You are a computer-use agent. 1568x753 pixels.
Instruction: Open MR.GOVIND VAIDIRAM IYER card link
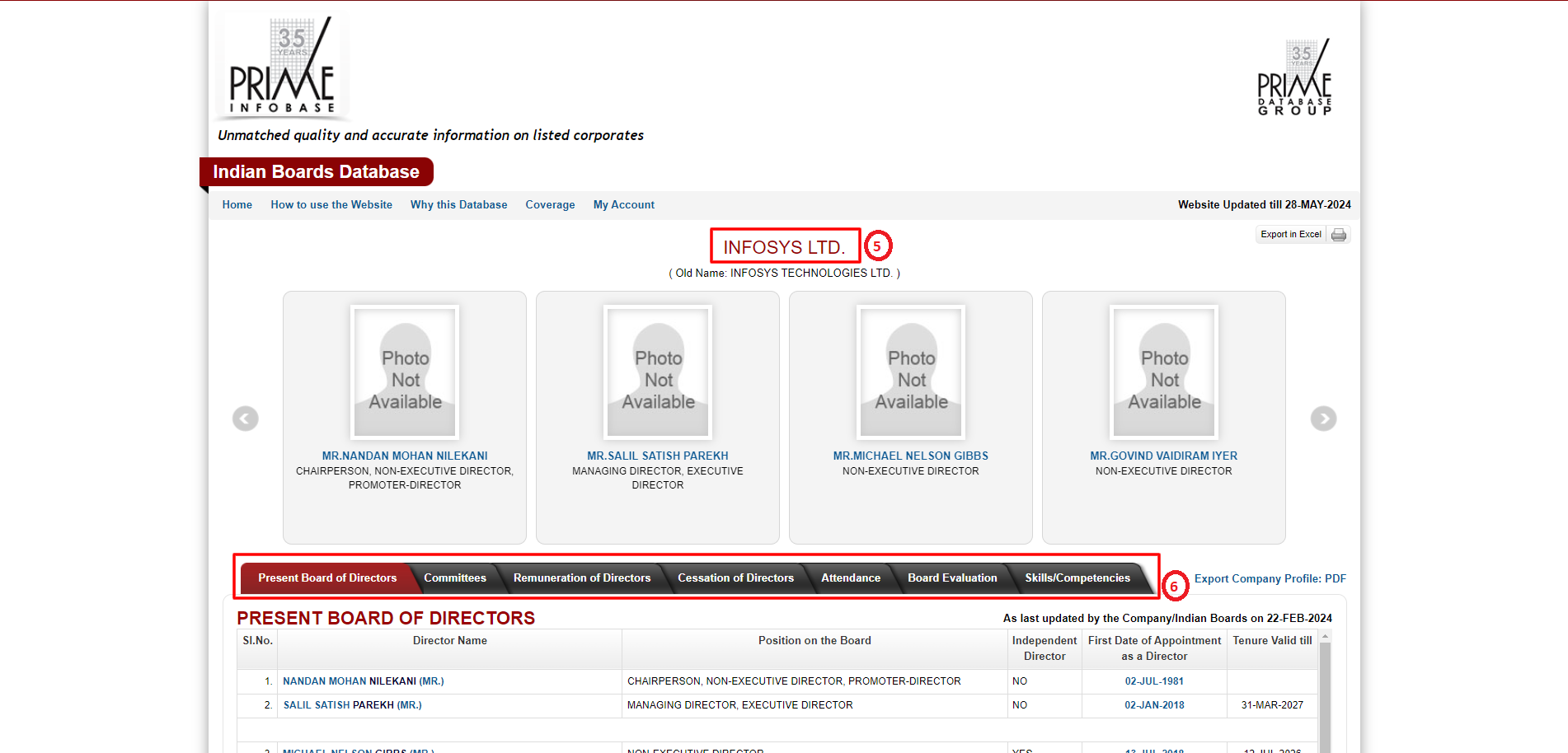pyautogui.click(x=1164, y=456)
